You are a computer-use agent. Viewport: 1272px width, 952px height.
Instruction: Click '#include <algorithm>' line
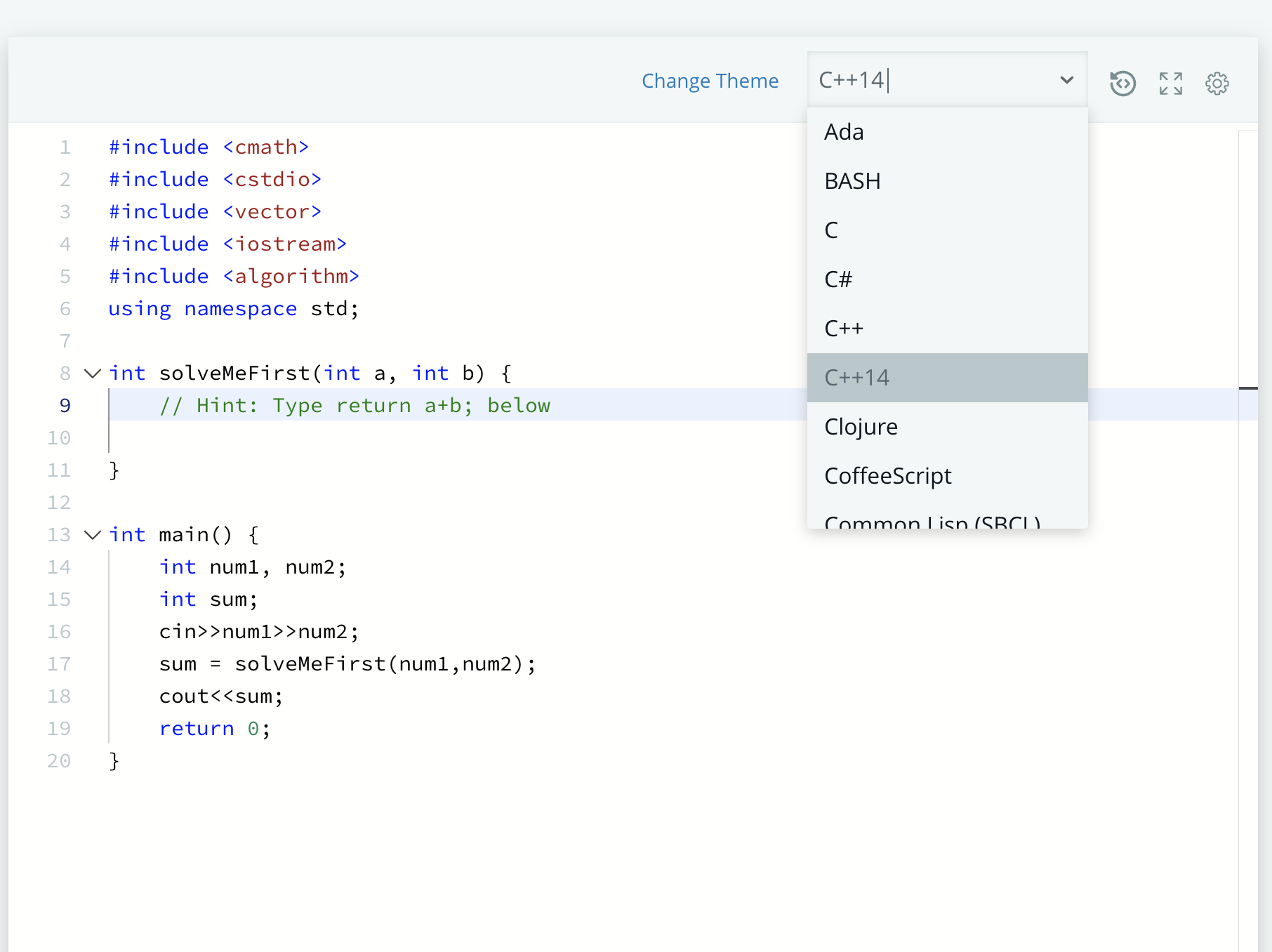tap(234, 276)
